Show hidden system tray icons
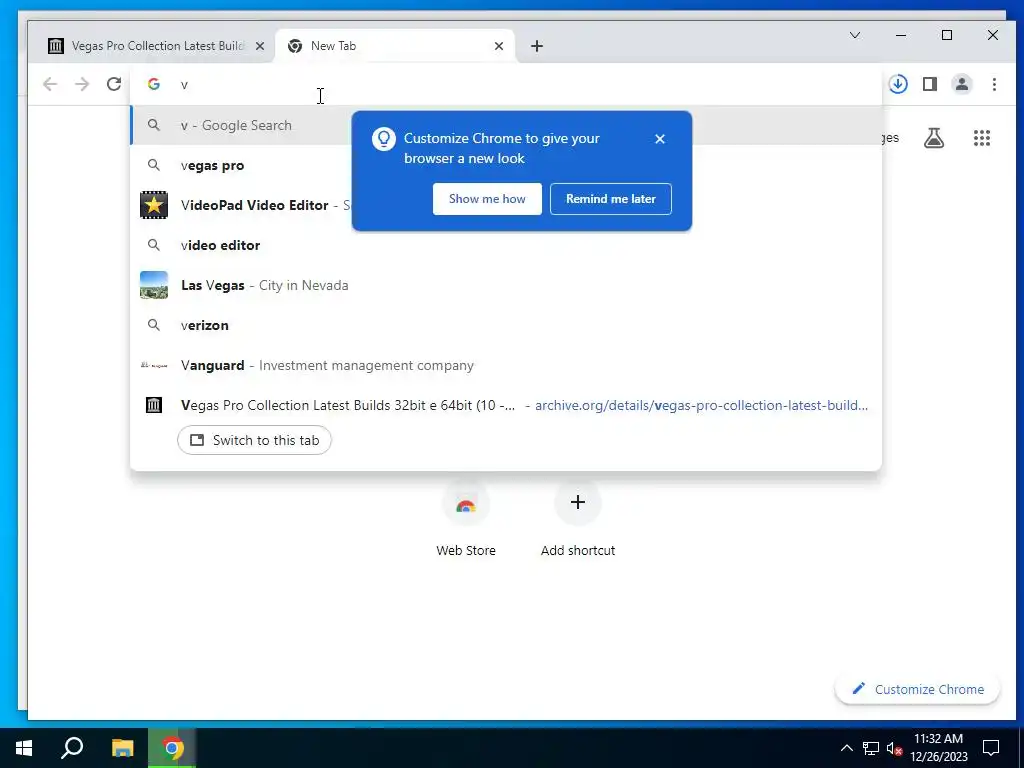The width and height of the screenshot is (1024, 768). coord(846,748)
